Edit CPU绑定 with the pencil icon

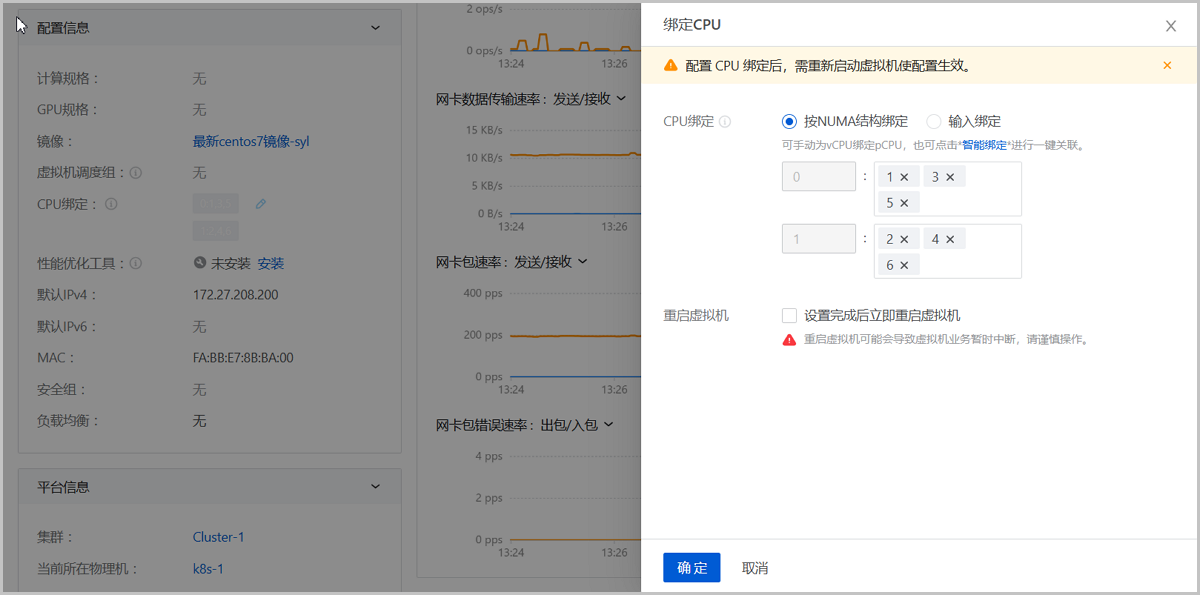pos(261,204)
